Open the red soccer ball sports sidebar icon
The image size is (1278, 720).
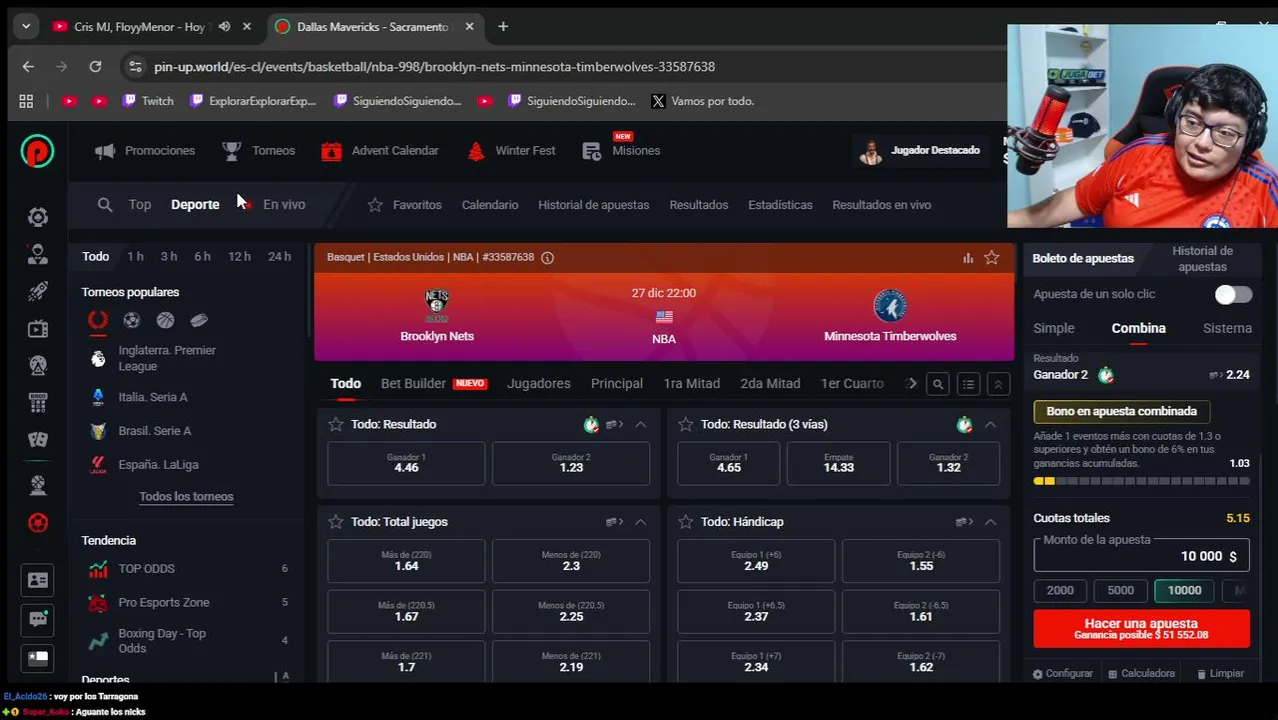[38, 522]
